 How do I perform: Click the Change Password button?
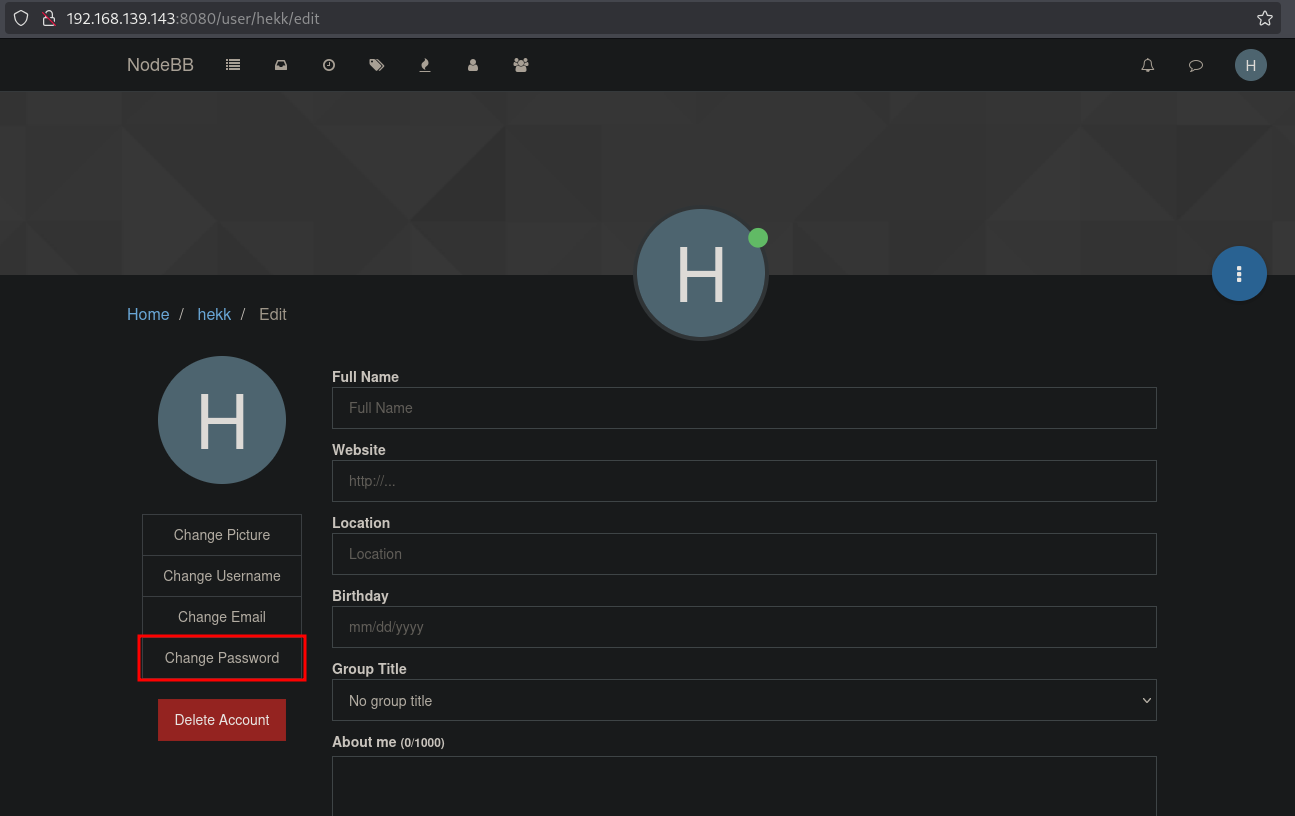pos(222,658)
